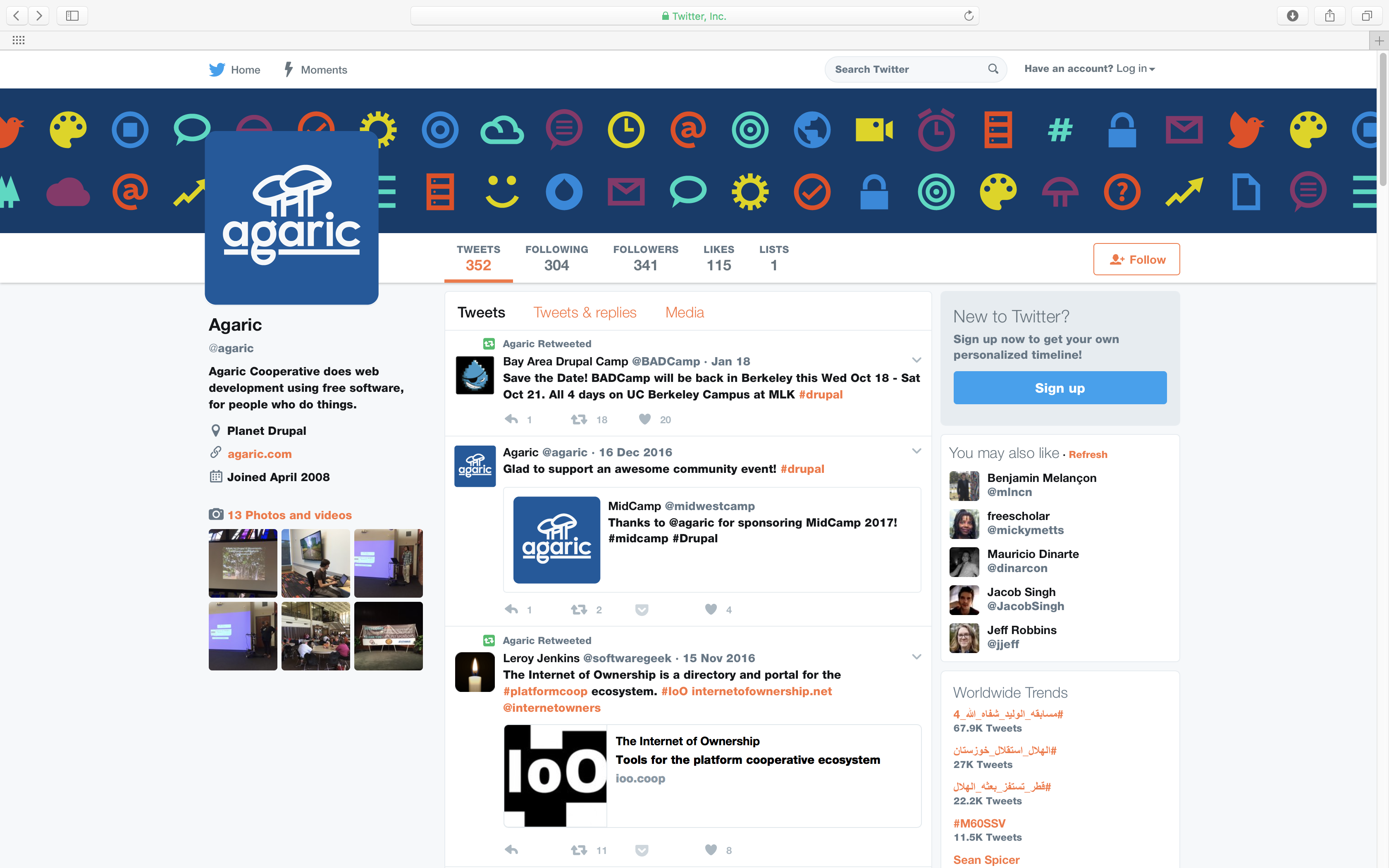Reload the page using the refresh icon
The height and width of the screenshot is (868, 1389).
point(969,16)
